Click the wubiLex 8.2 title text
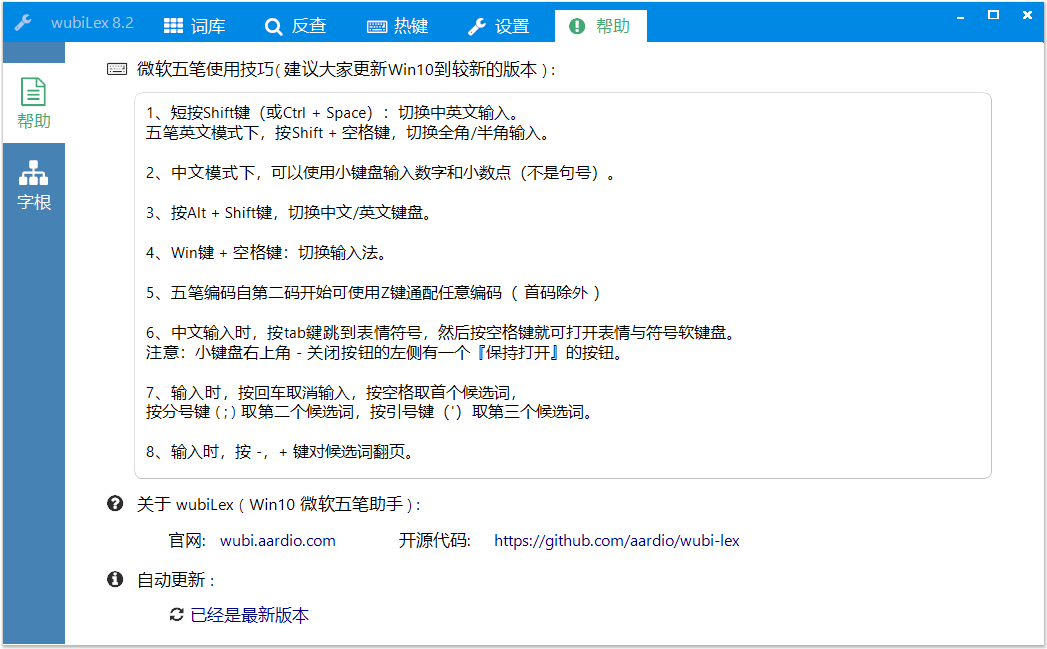This screenshot has width=1047, height=649. pyautogui.click(x=92, y=22)
